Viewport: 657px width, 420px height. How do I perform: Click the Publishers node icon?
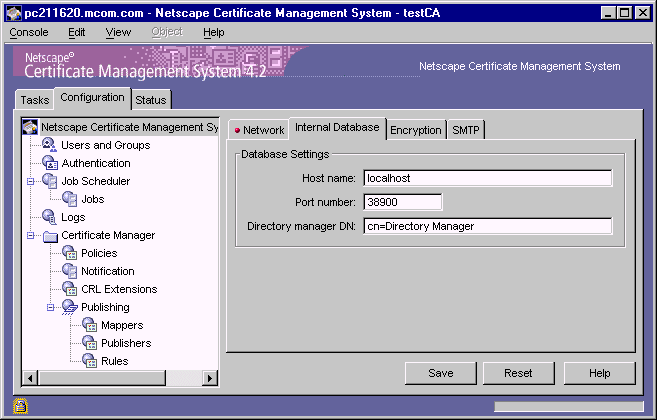90,343
